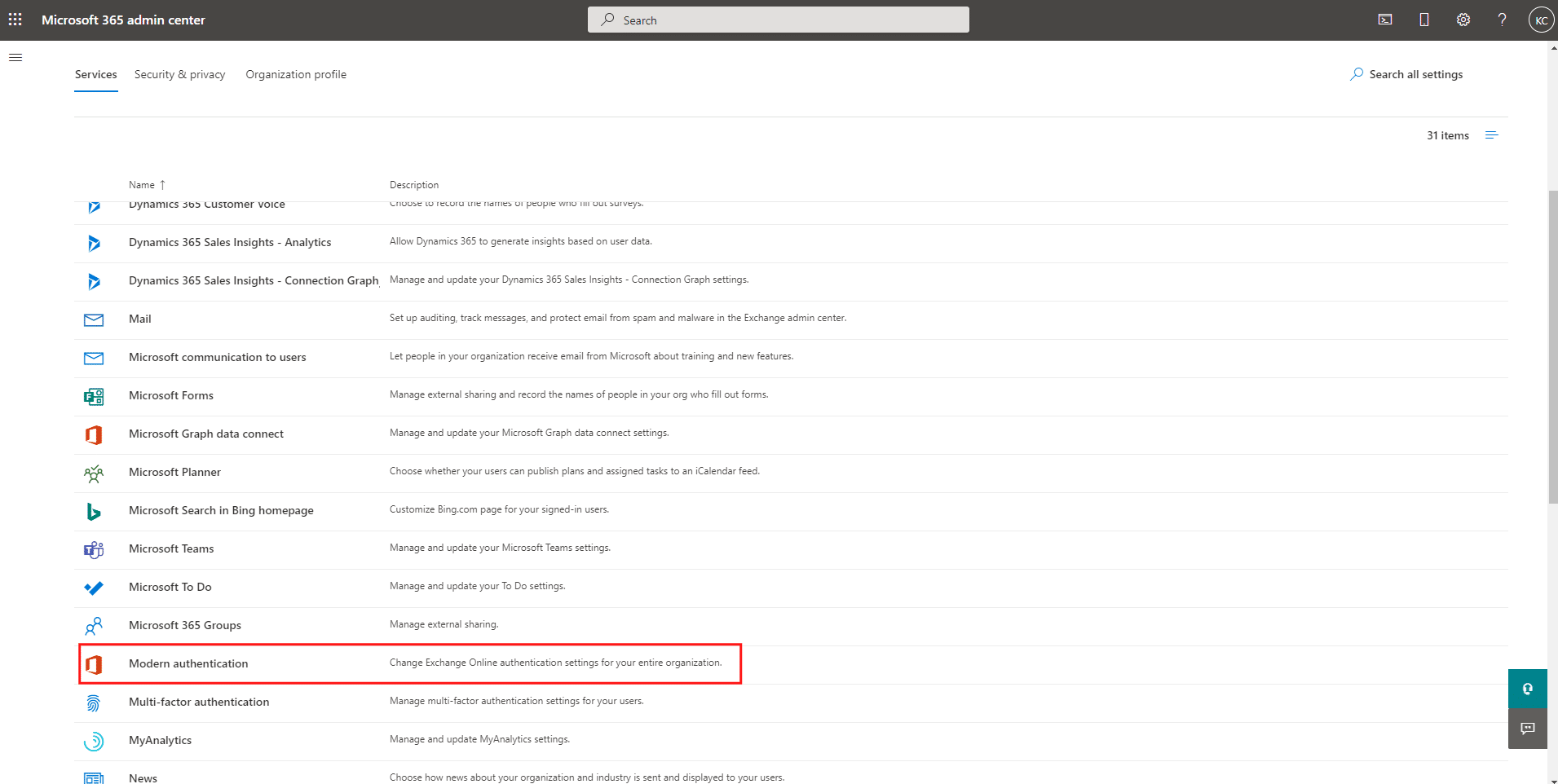This screenshot has height=784, width=1558.
Task: Click the Microsoft Forms icon
Action: 94,396
